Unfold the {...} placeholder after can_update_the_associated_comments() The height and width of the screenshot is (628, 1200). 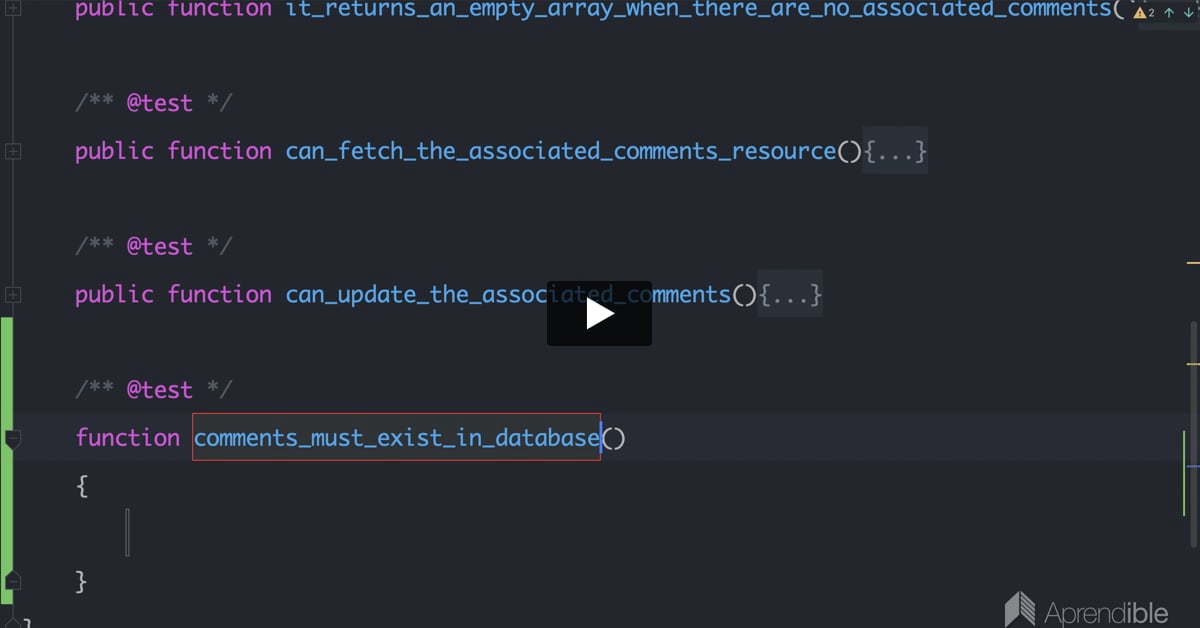[x=790, y=295]
